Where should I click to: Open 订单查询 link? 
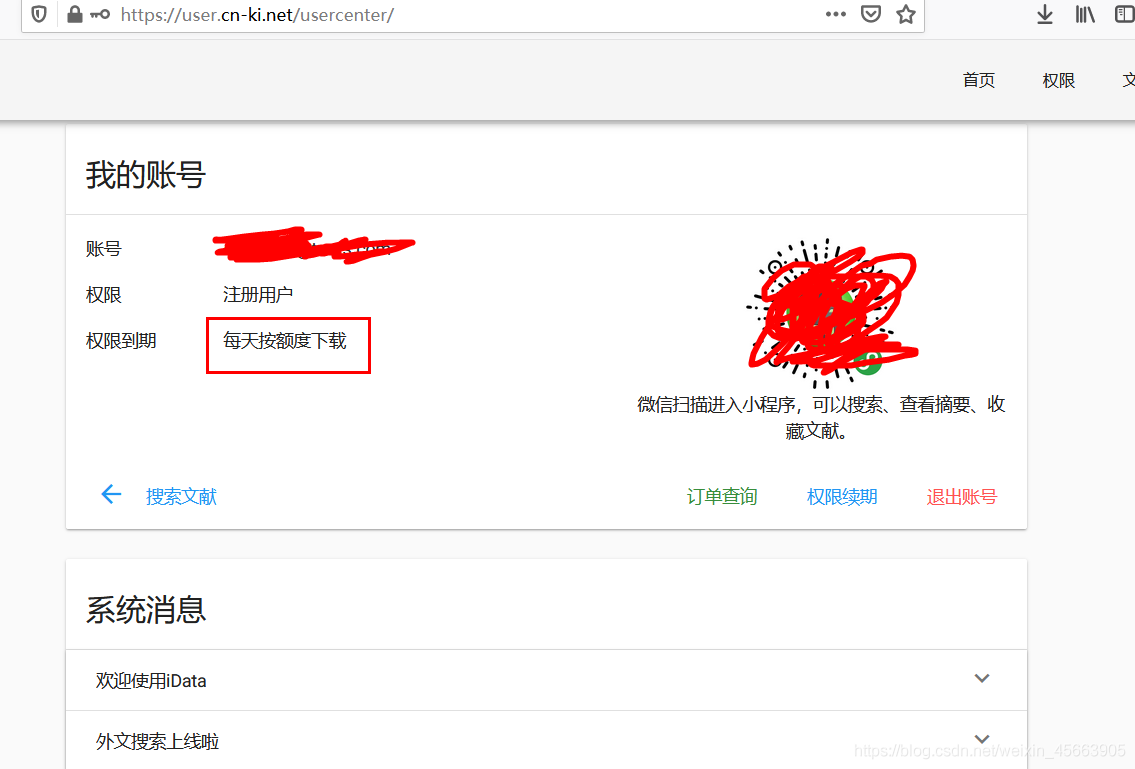point(722,496)
